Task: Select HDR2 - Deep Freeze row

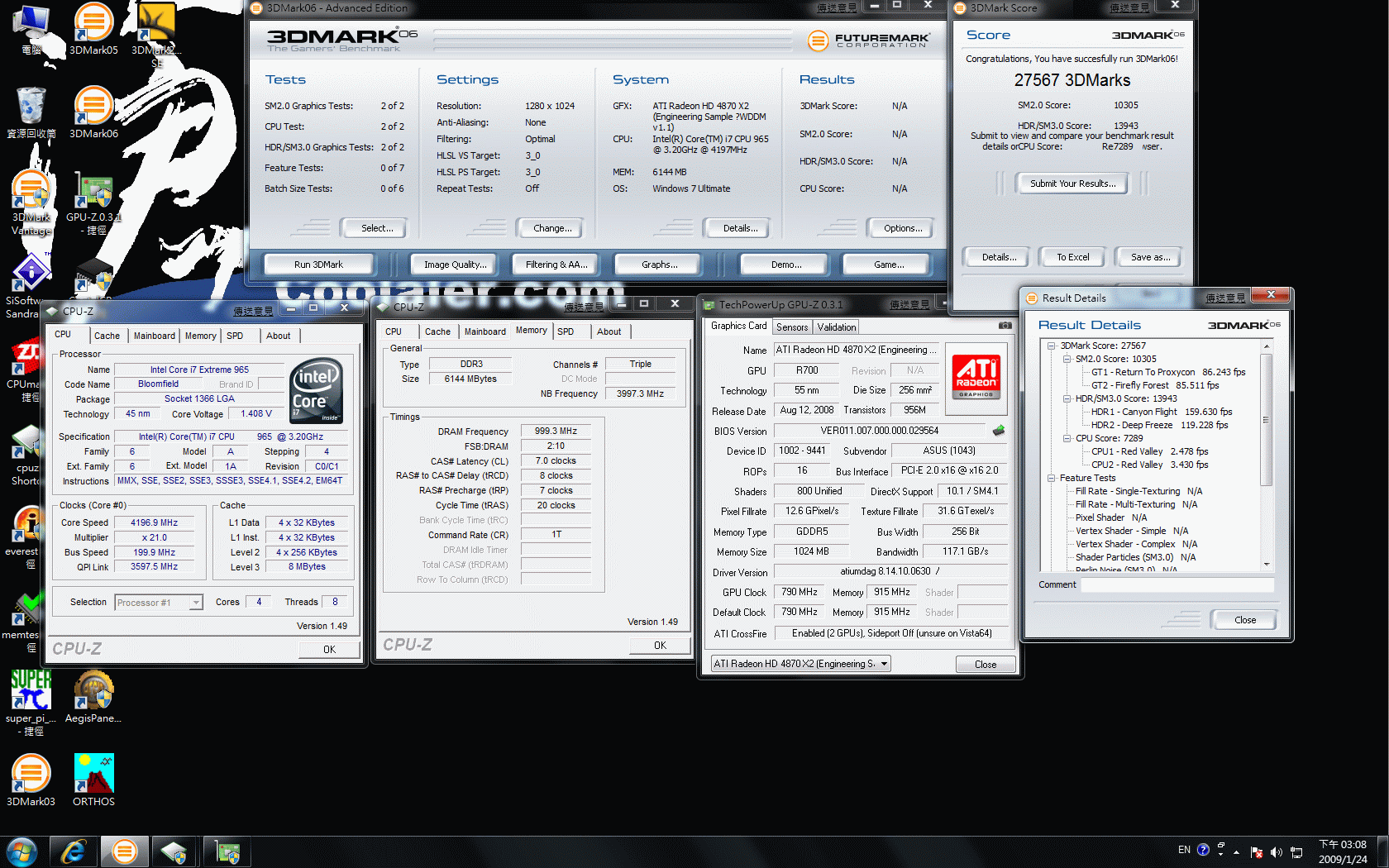Action: [1159, 425]
